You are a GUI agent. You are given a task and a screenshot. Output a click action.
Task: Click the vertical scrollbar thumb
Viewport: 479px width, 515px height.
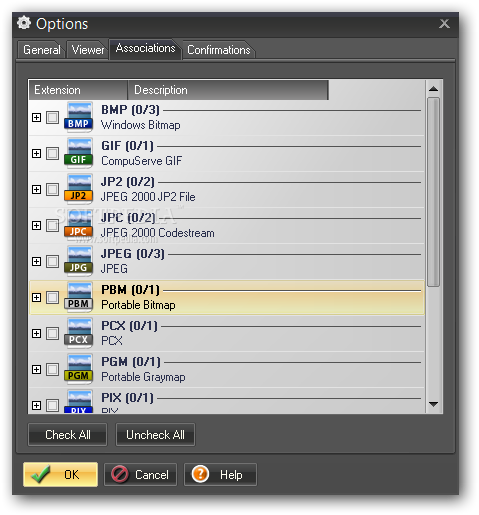tap(433, 192)
